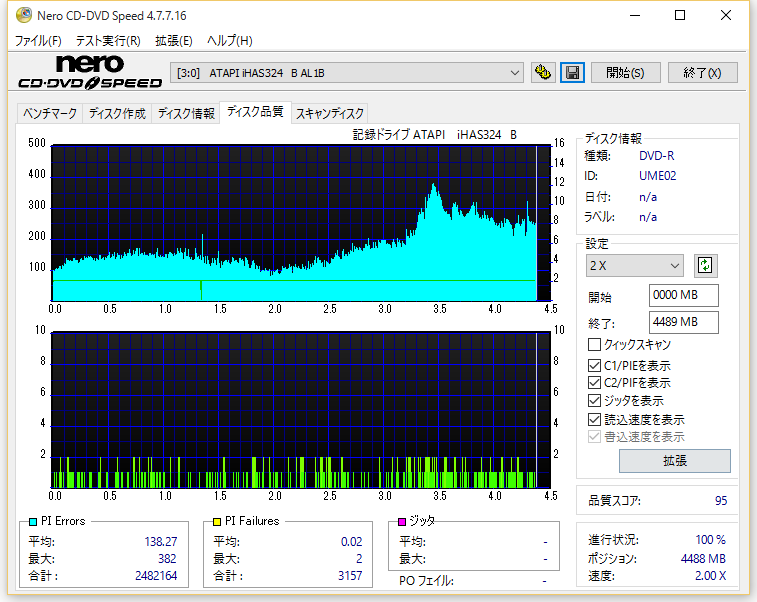Click the disc ID value UME02
757x602 pixels.
658,176
